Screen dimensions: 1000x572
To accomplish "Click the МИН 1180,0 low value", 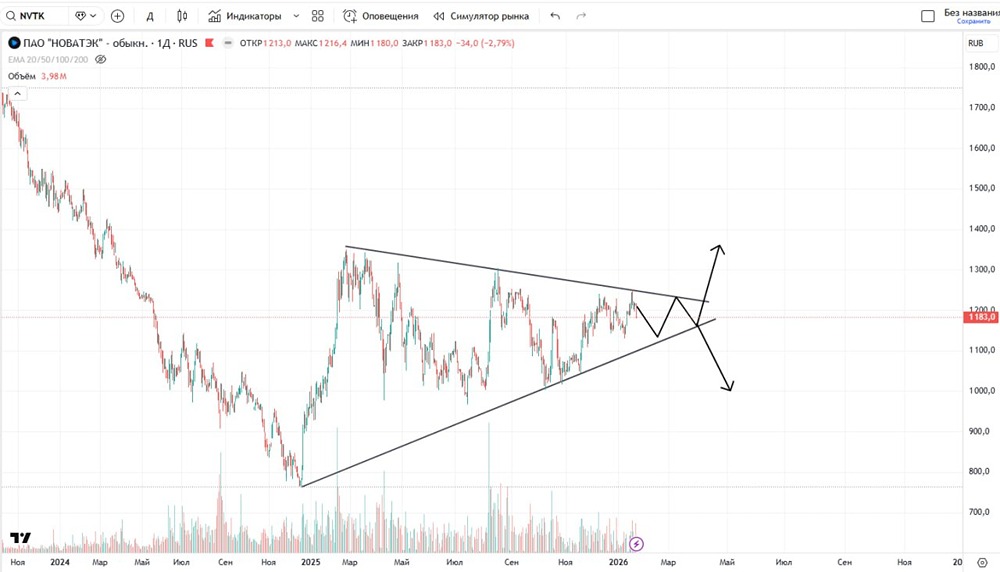I will [x=374, y=43].
